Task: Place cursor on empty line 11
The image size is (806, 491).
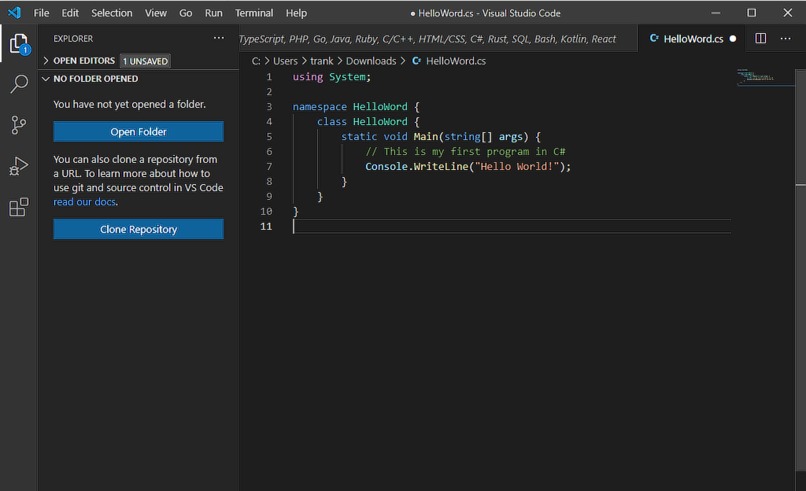Action: (511, 226)
